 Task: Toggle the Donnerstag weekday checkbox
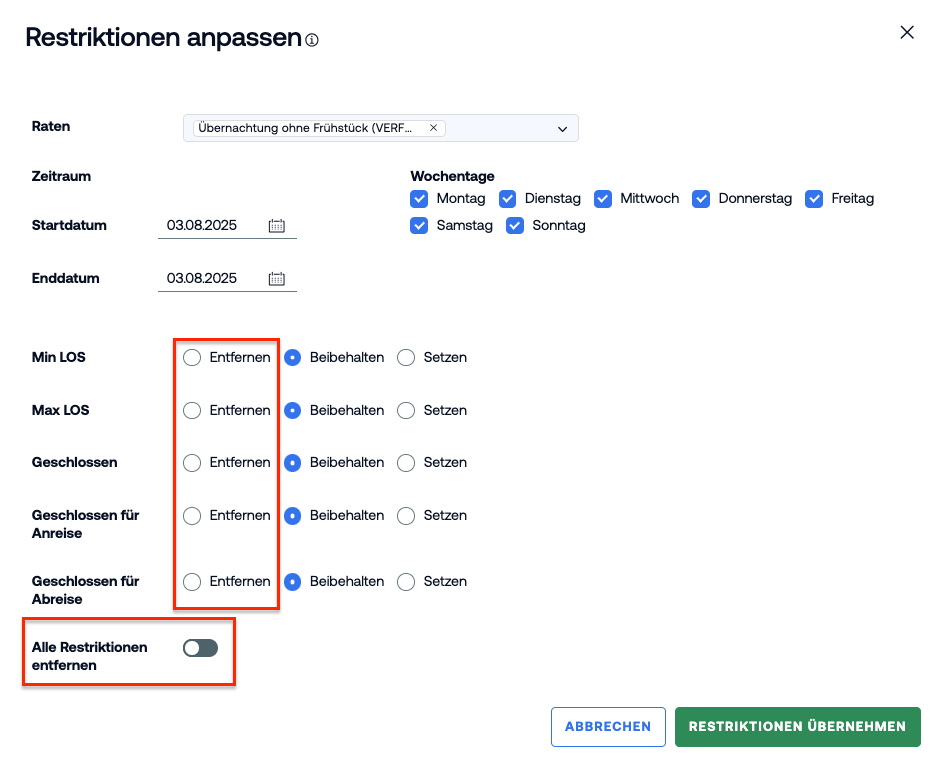tap(701, 199)
